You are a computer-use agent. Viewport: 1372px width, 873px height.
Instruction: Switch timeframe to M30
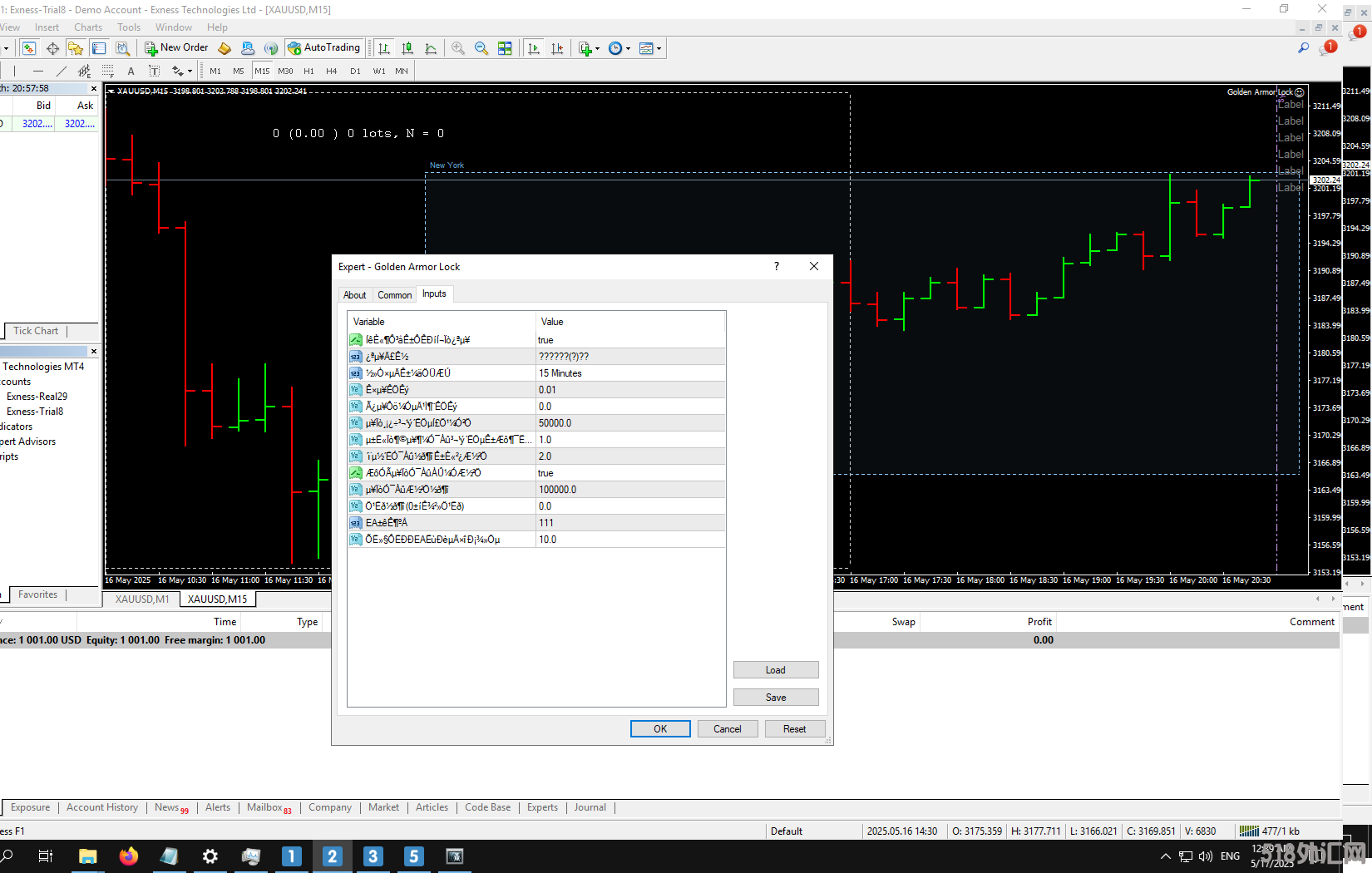285,71
